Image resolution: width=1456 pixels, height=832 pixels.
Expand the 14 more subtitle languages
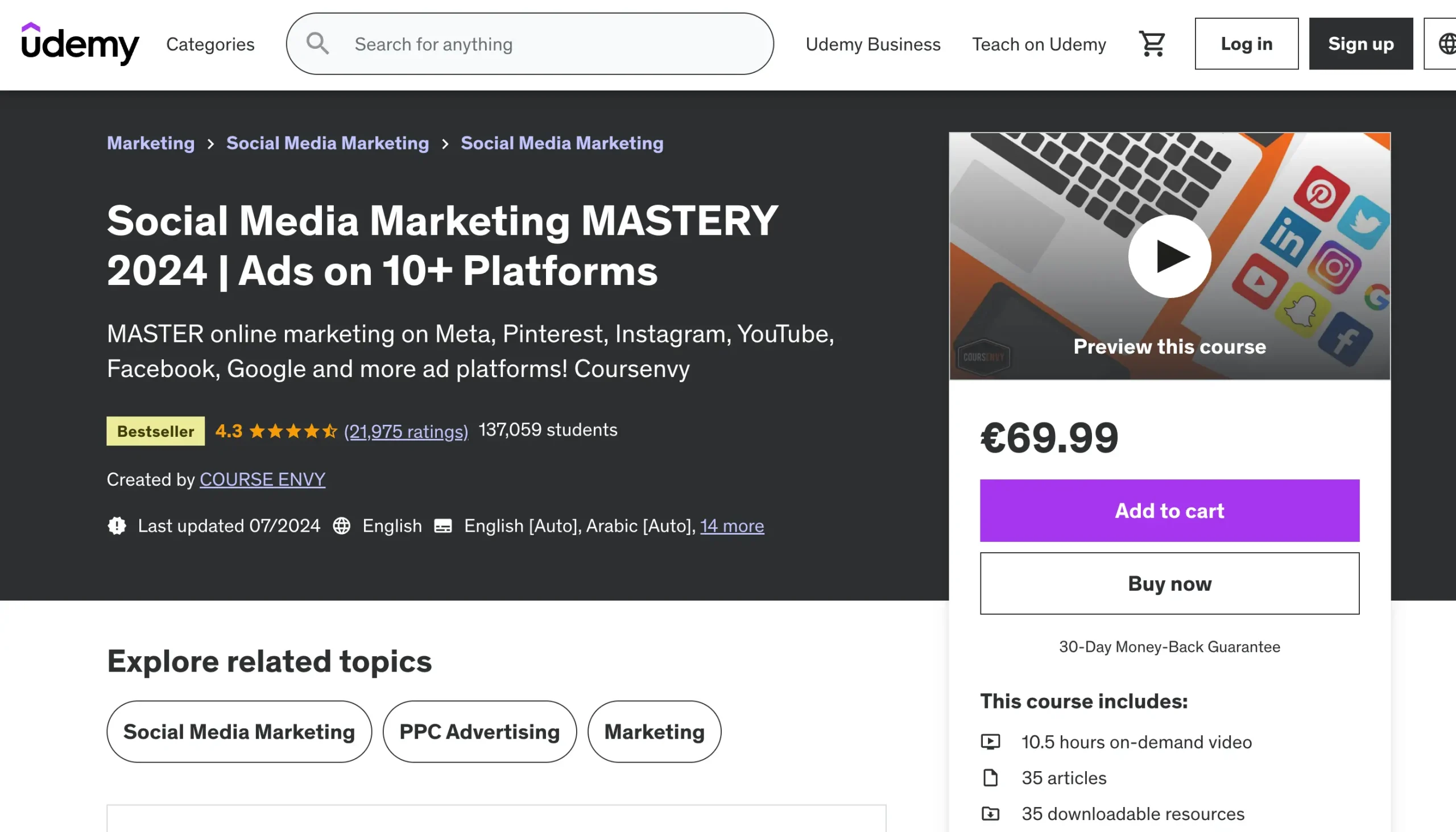point(732,525)
